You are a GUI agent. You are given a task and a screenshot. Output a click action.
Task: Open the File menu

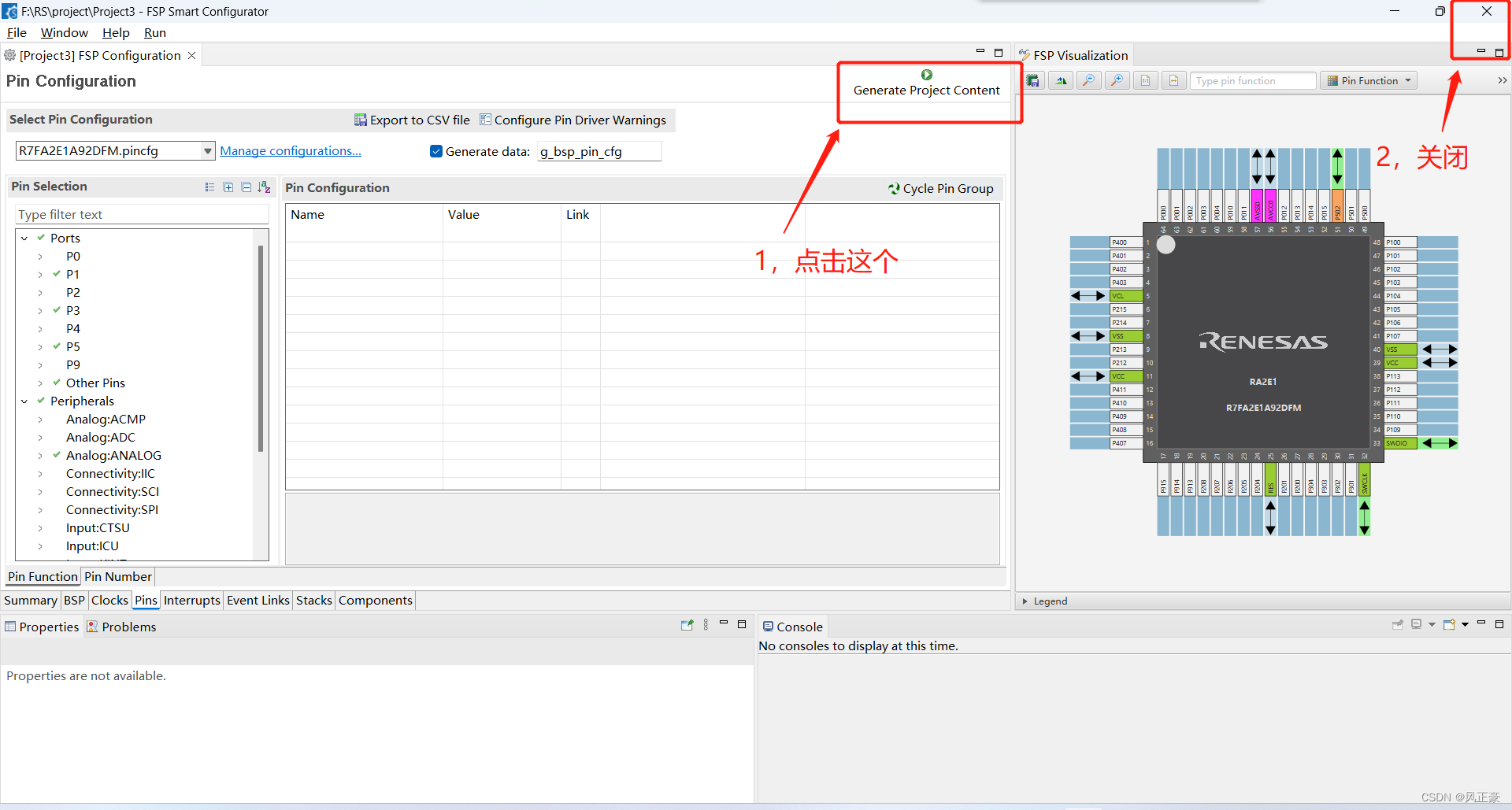point(17,33)
